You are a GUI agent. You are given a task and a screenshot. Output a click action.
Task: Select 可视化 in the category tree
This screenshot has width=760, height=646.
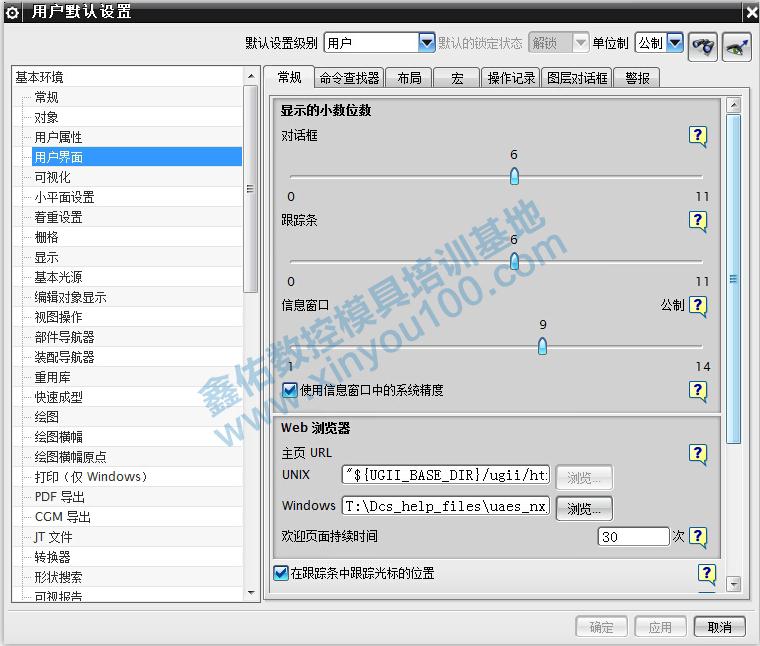point(53,177)
